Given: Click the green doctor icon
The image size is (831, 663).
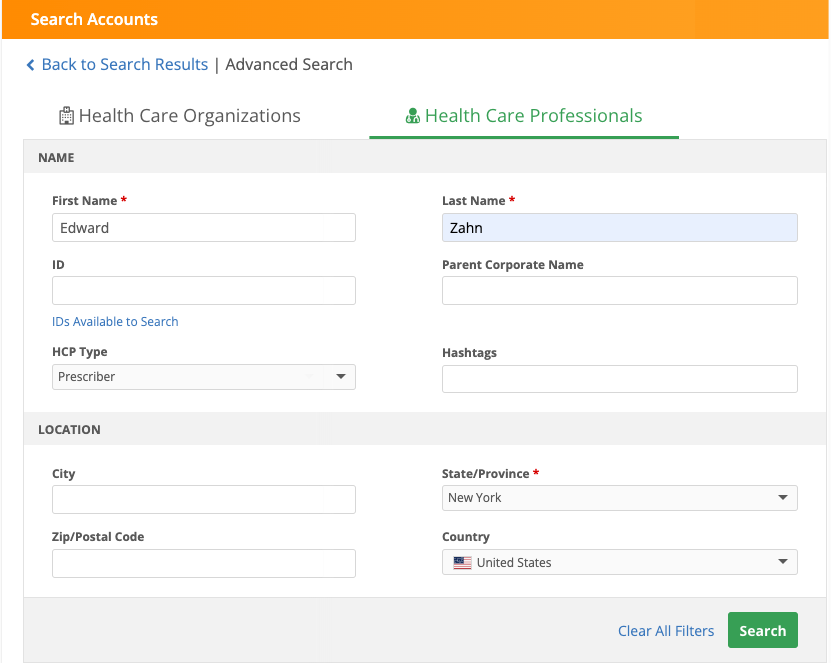Looking at the screenshot, I should [x=412, y=116].
